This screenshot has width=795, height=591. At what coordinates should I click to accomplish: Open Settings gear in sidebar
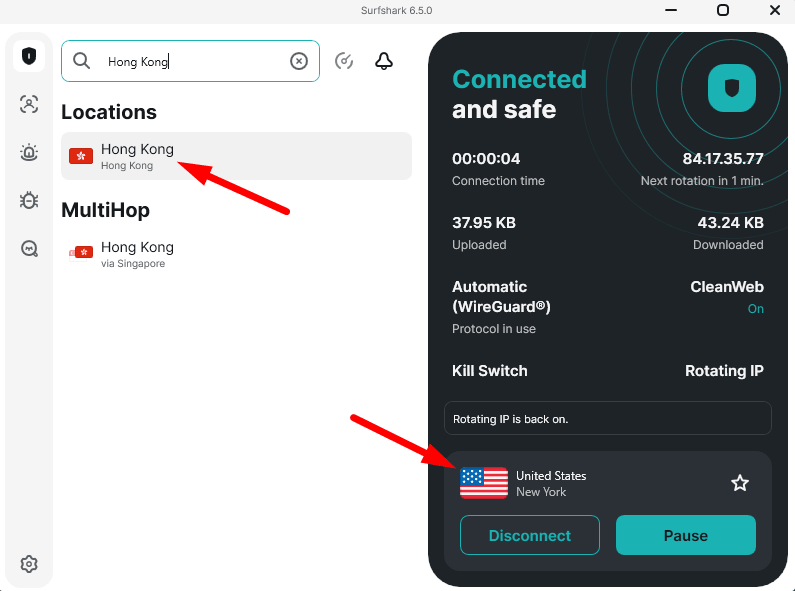(29, 564)
